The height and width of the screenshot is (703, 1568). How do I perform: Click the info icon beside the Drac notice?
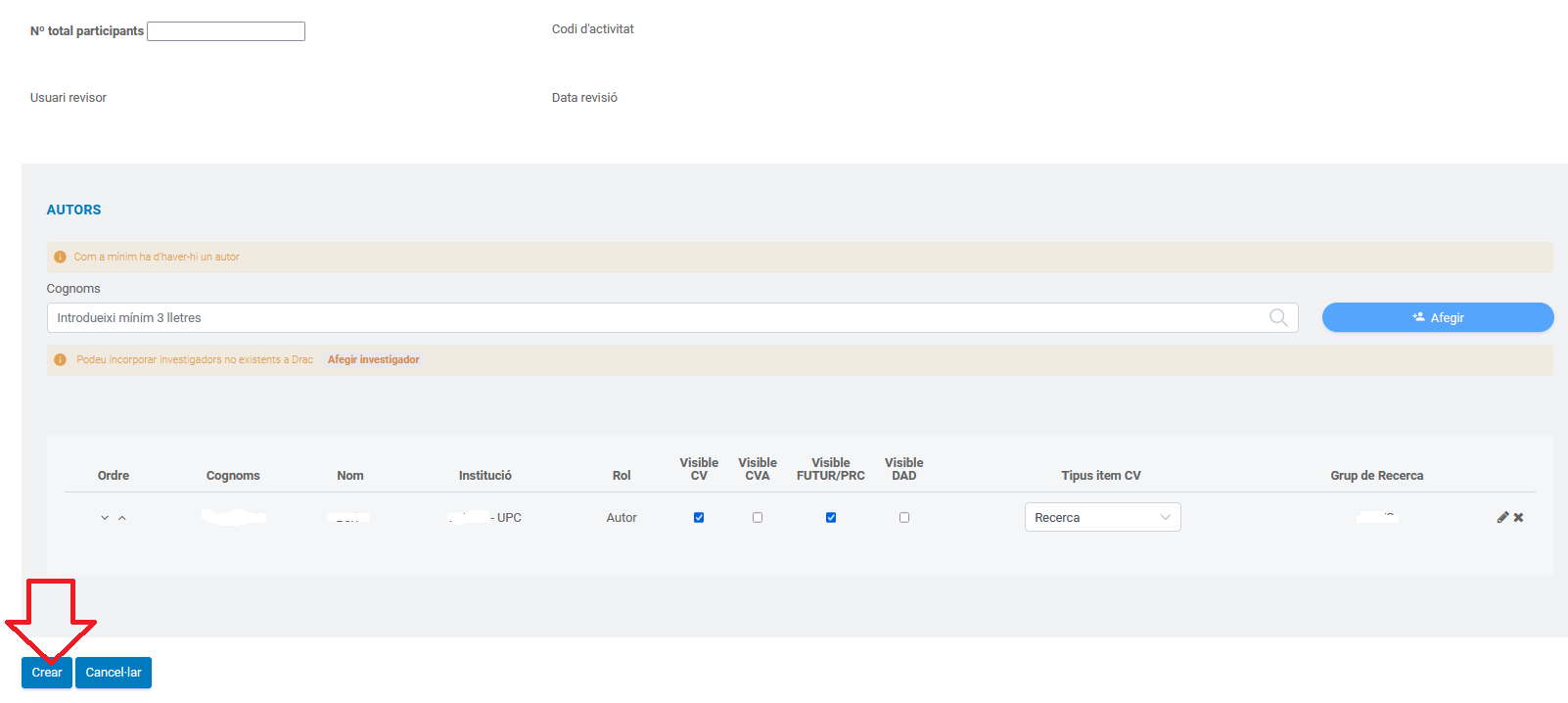[60, 359]
